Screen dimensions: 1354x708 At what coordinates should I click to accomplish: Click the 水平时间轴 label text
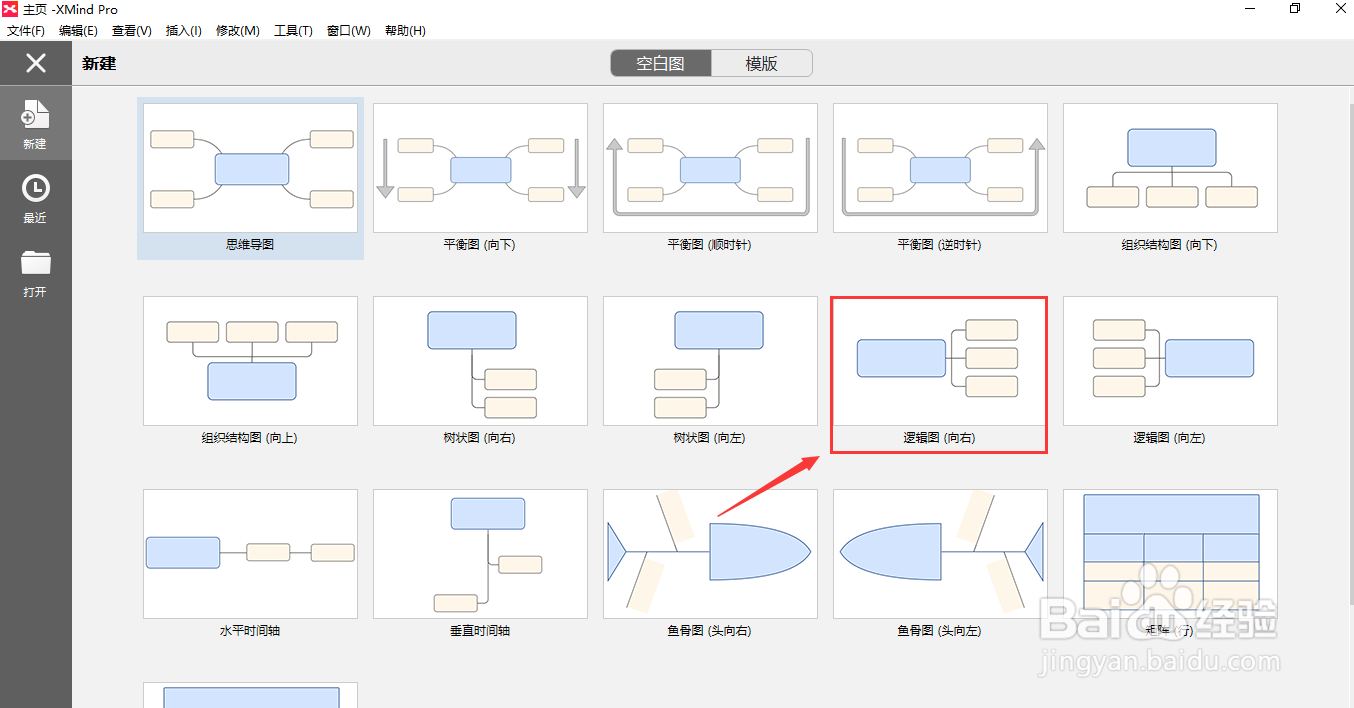(250, 631)
